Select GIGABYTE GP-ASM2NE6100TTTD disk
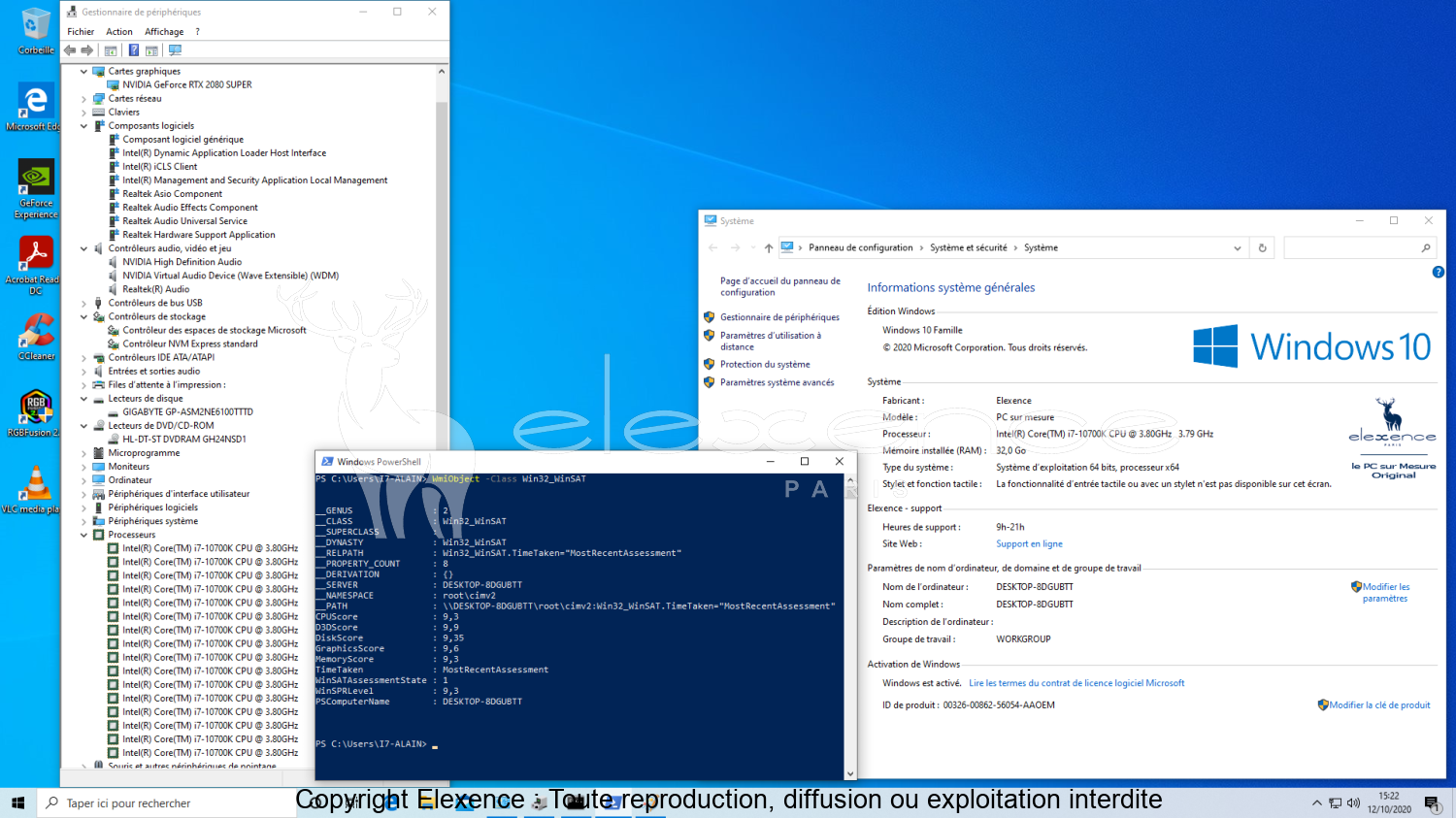 pos(187,411)
